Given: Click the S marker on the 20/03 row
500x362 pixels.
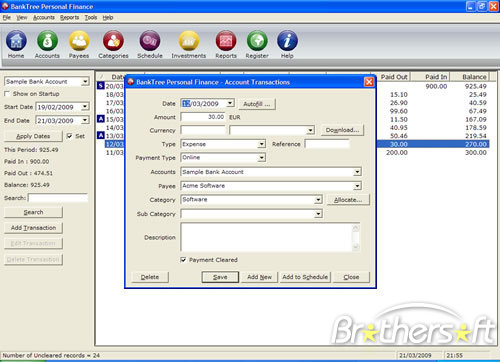Looking at the screenshot, I should [101, 86].
